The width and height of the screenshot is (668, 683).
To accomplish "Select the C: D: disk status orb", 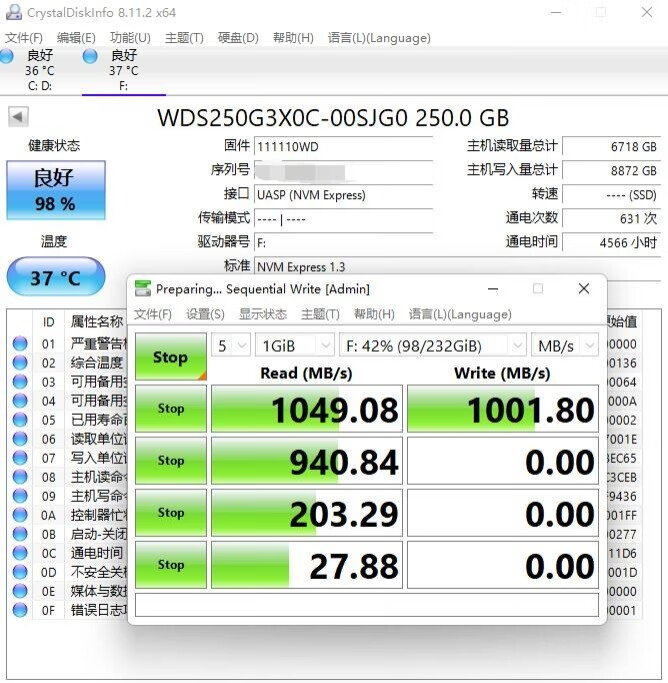I will [x=6, y=57].
